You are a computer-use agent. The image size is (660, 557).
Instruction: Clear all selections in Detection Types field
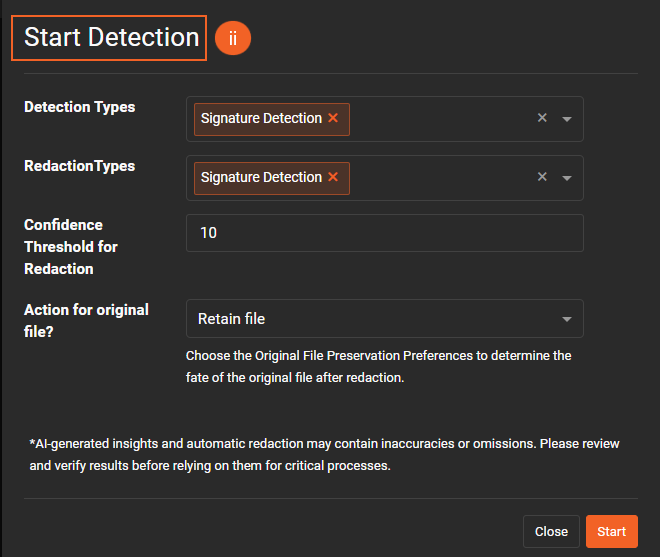(542, 118)
